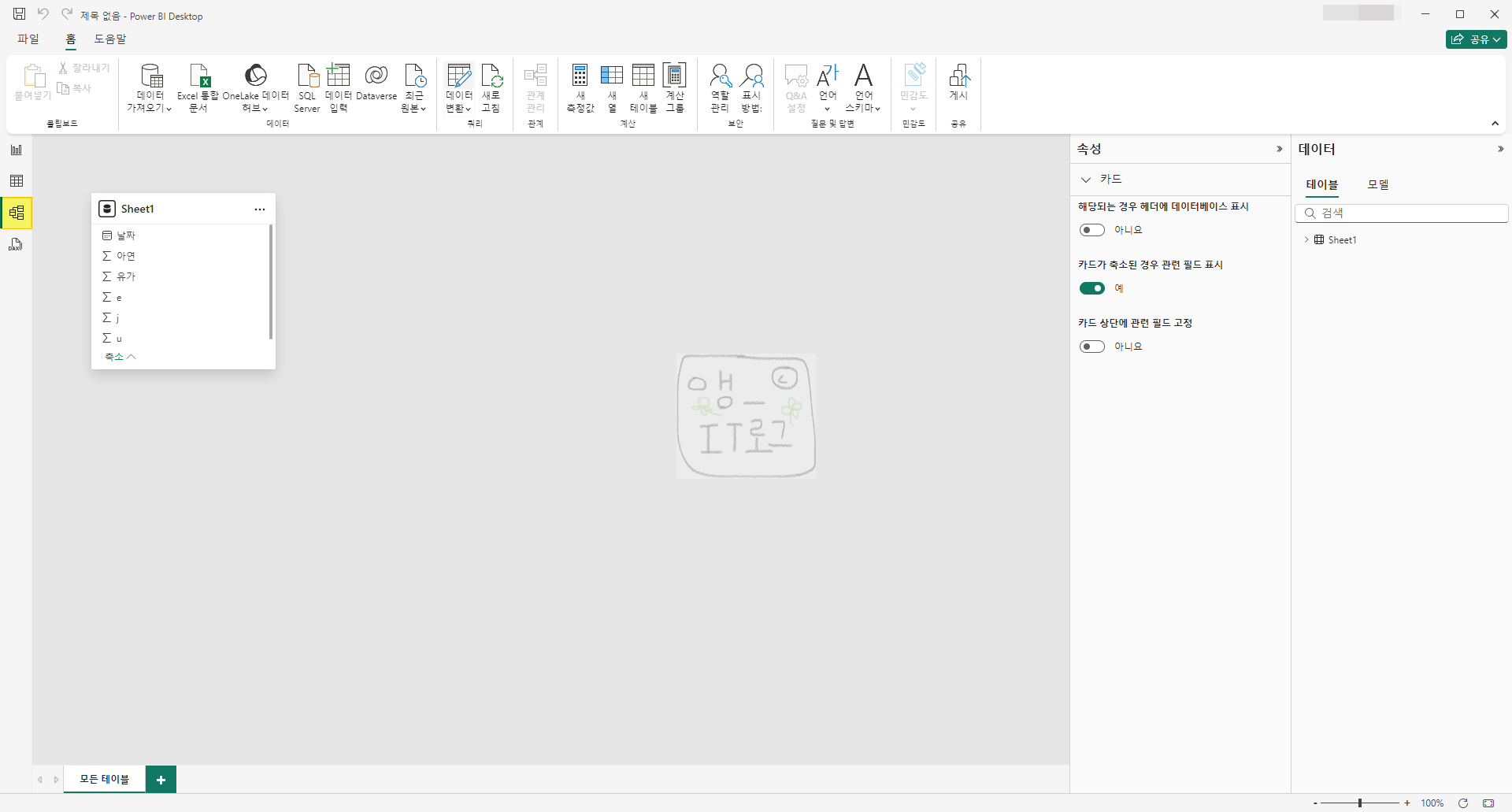Click 역할 관리 (Manage roles) icon
1512x812 pixels.
(720, 88)
